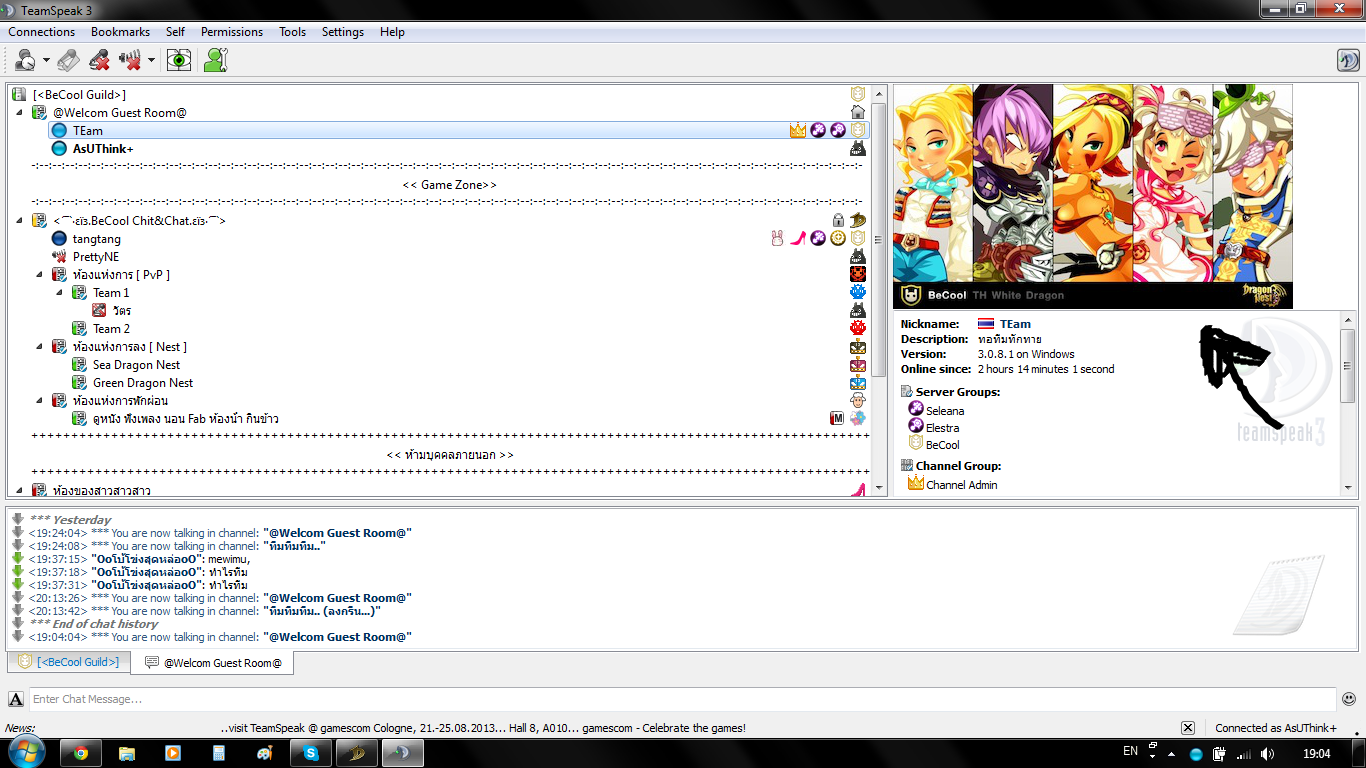Click the bunny icon on tangtang row
This screenshot has height=768, width=1366.
coord(777,238)
